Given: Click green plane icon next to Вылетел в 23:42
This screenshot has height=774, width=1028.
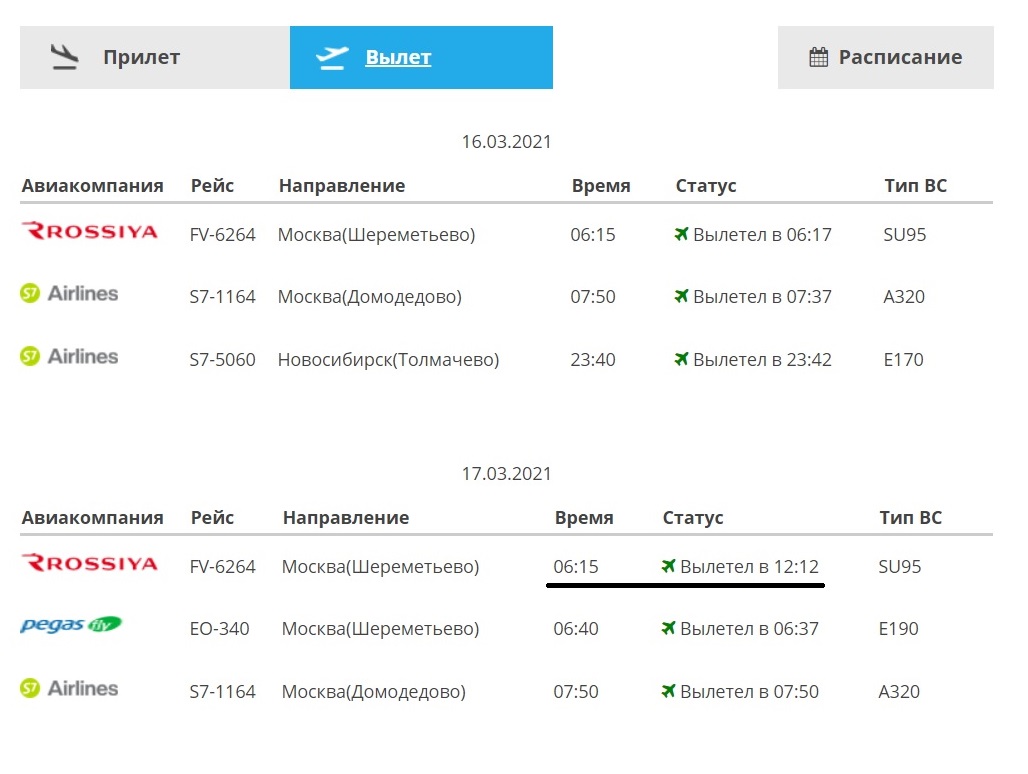Looking at the screenshot, I should click(682, 358).
